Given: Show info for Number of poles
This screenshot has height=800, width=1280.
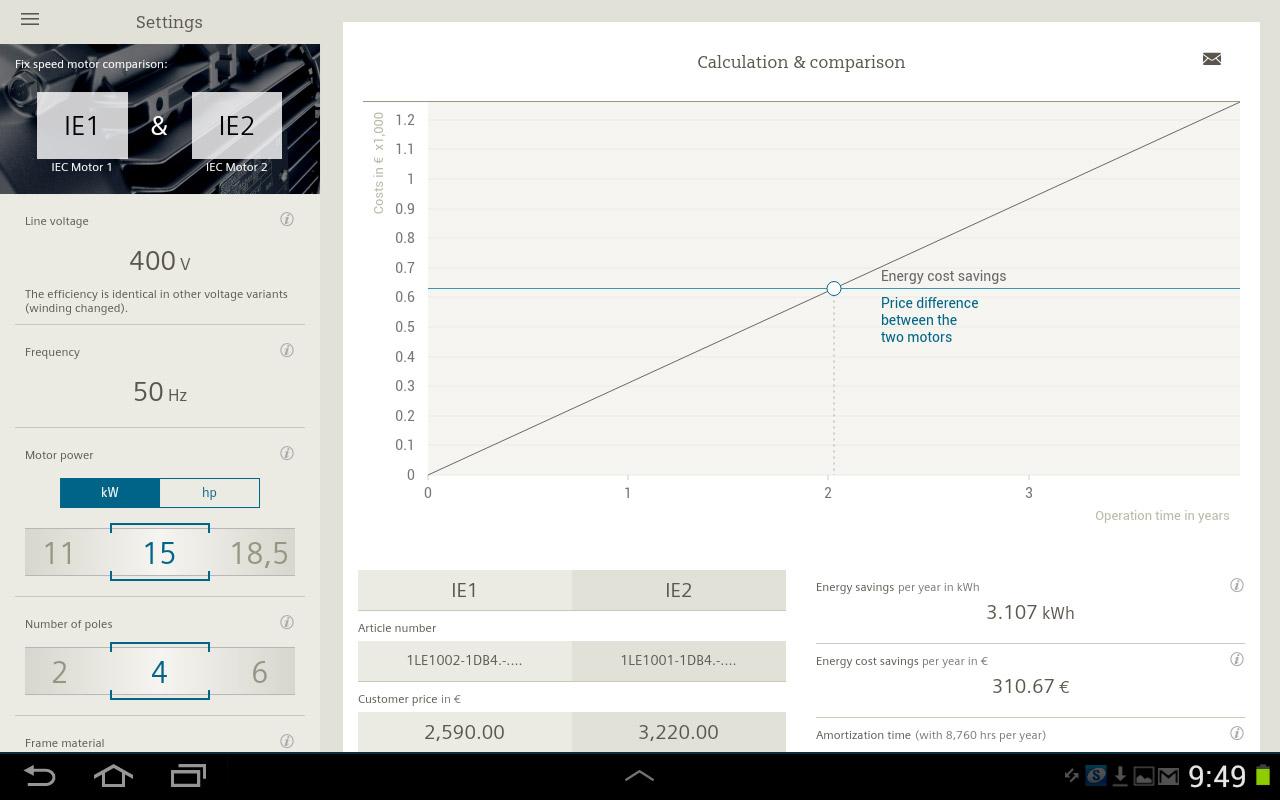Looking at the screenshot, I should point(287,622).
